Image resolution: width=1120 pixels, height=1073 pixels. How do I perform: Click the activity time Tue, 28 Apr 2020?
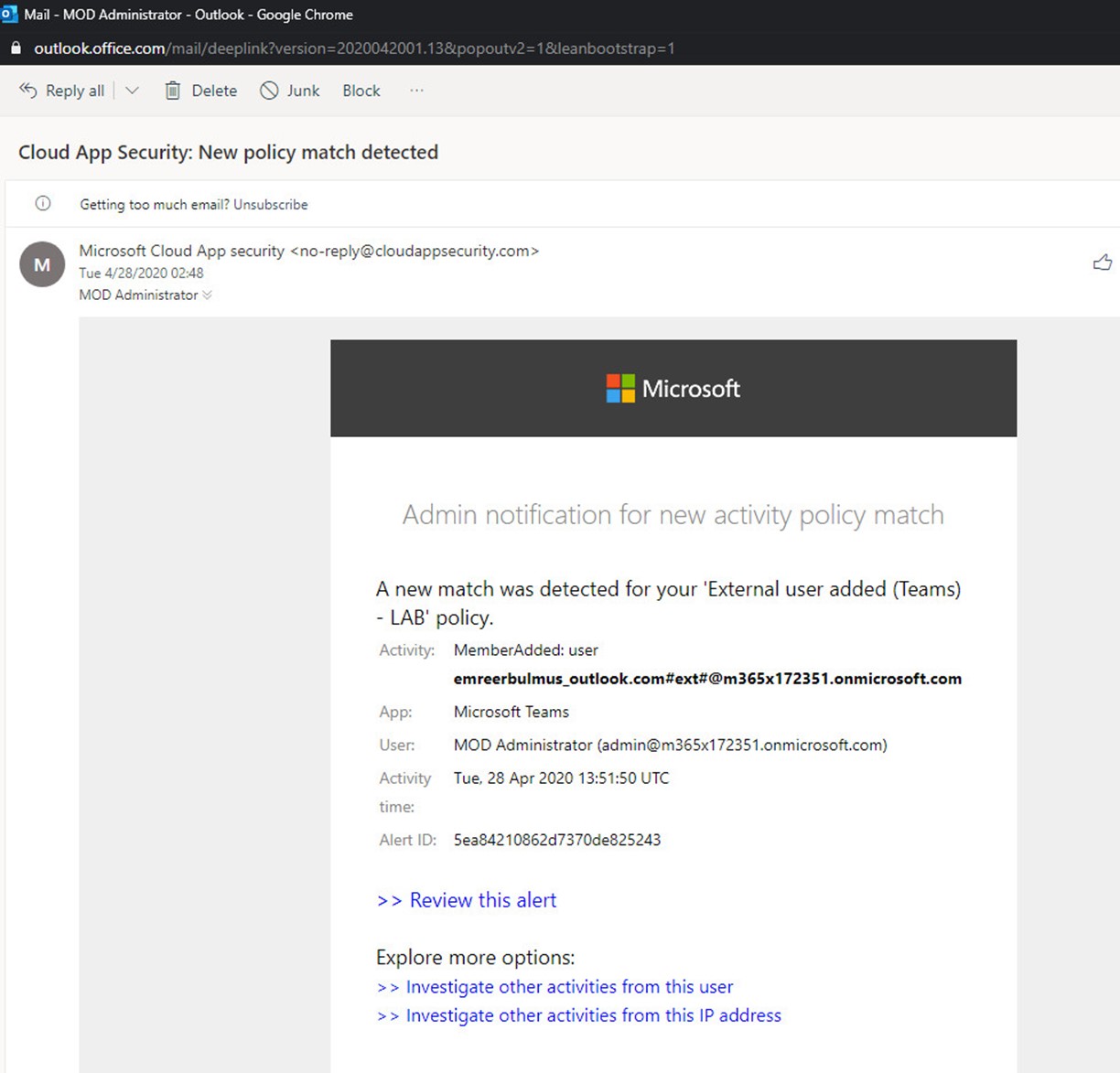tap(561, 778)
